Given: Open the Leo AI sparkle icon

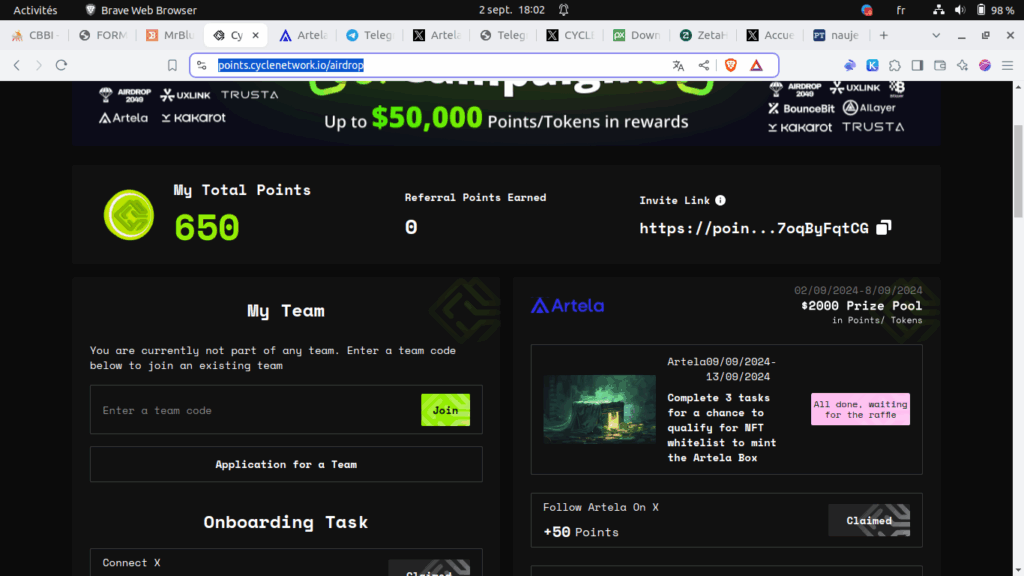Looking at the screenshot, I should click(963, 65).
